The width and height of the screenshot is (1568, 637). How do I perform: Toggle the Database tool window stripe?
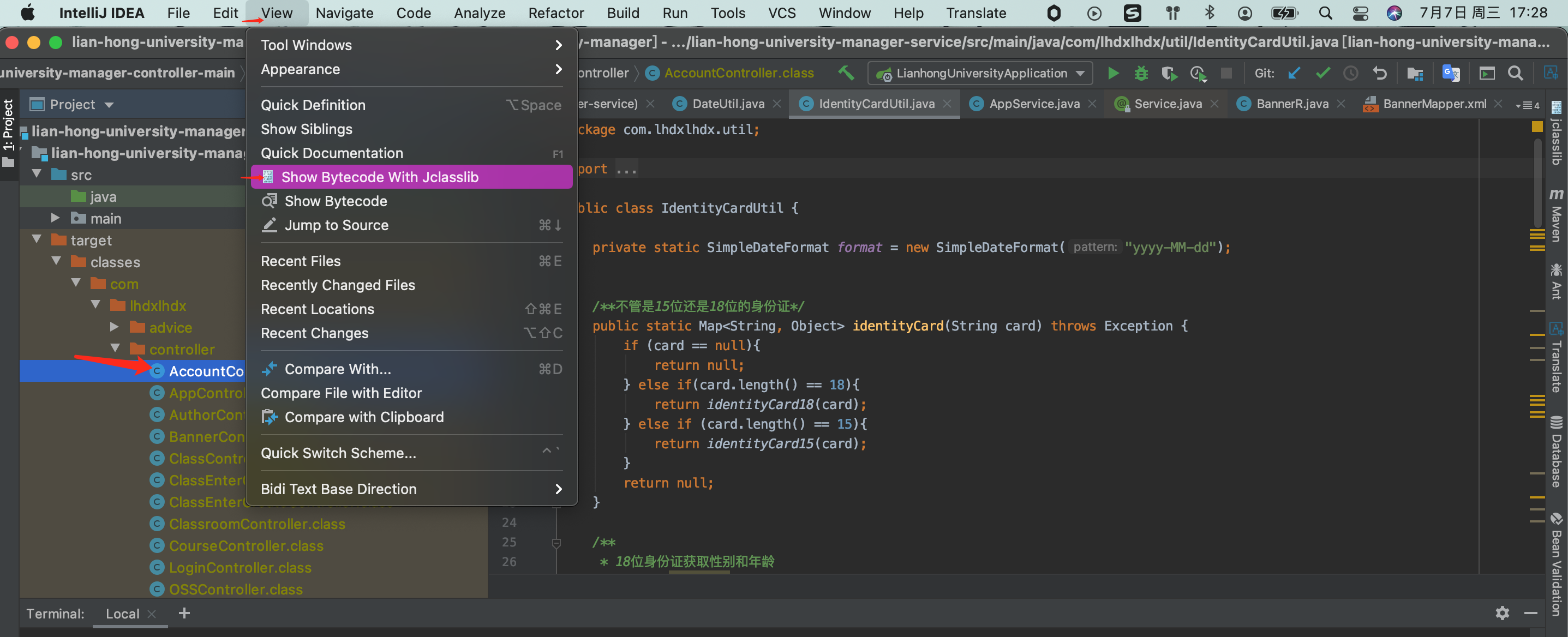point(1556,452)
